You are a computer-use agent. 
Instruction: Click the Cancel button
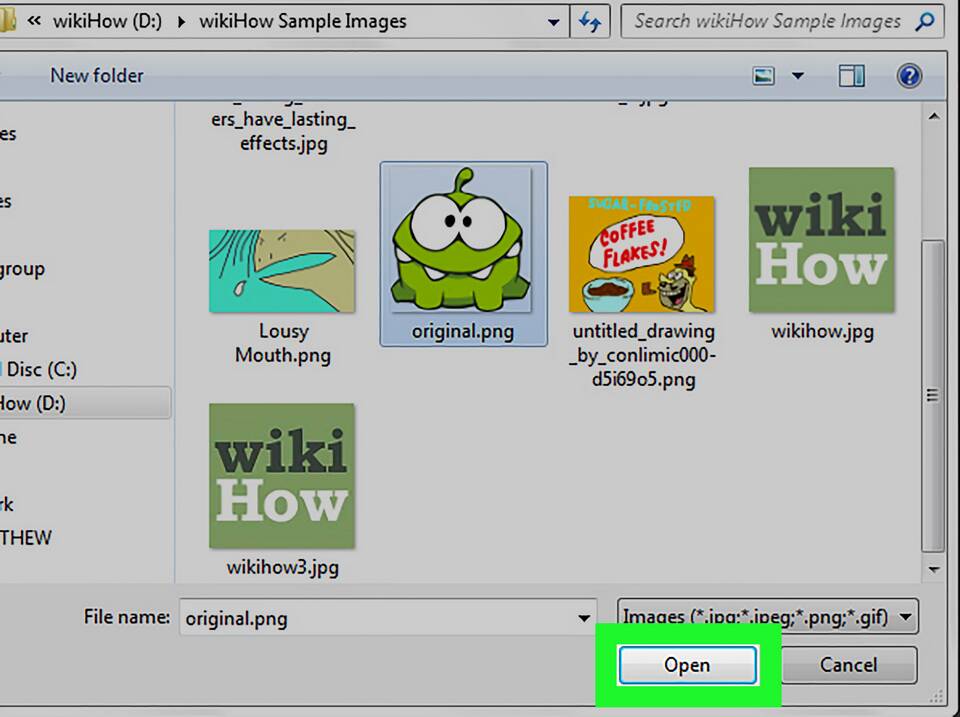[x=848, y=665]
